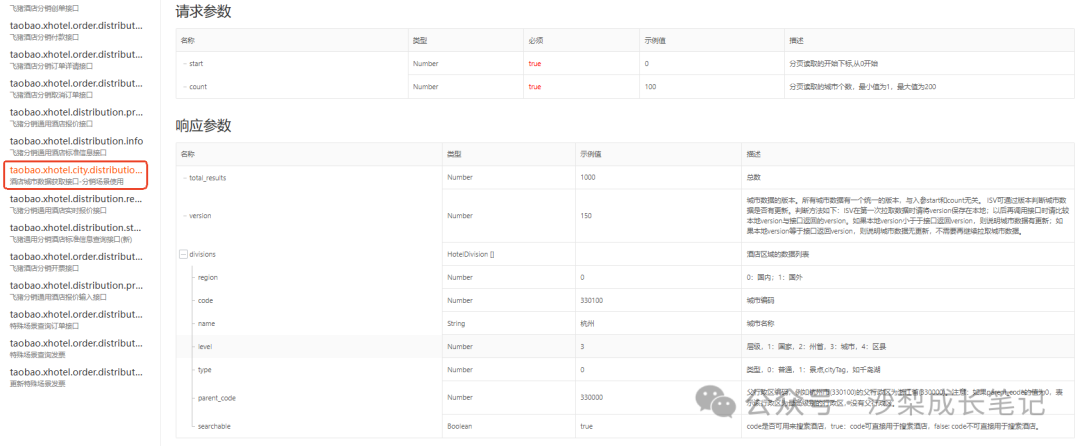
Task: Click the 描述 header in request parameters table
Action: coord(796,41)
